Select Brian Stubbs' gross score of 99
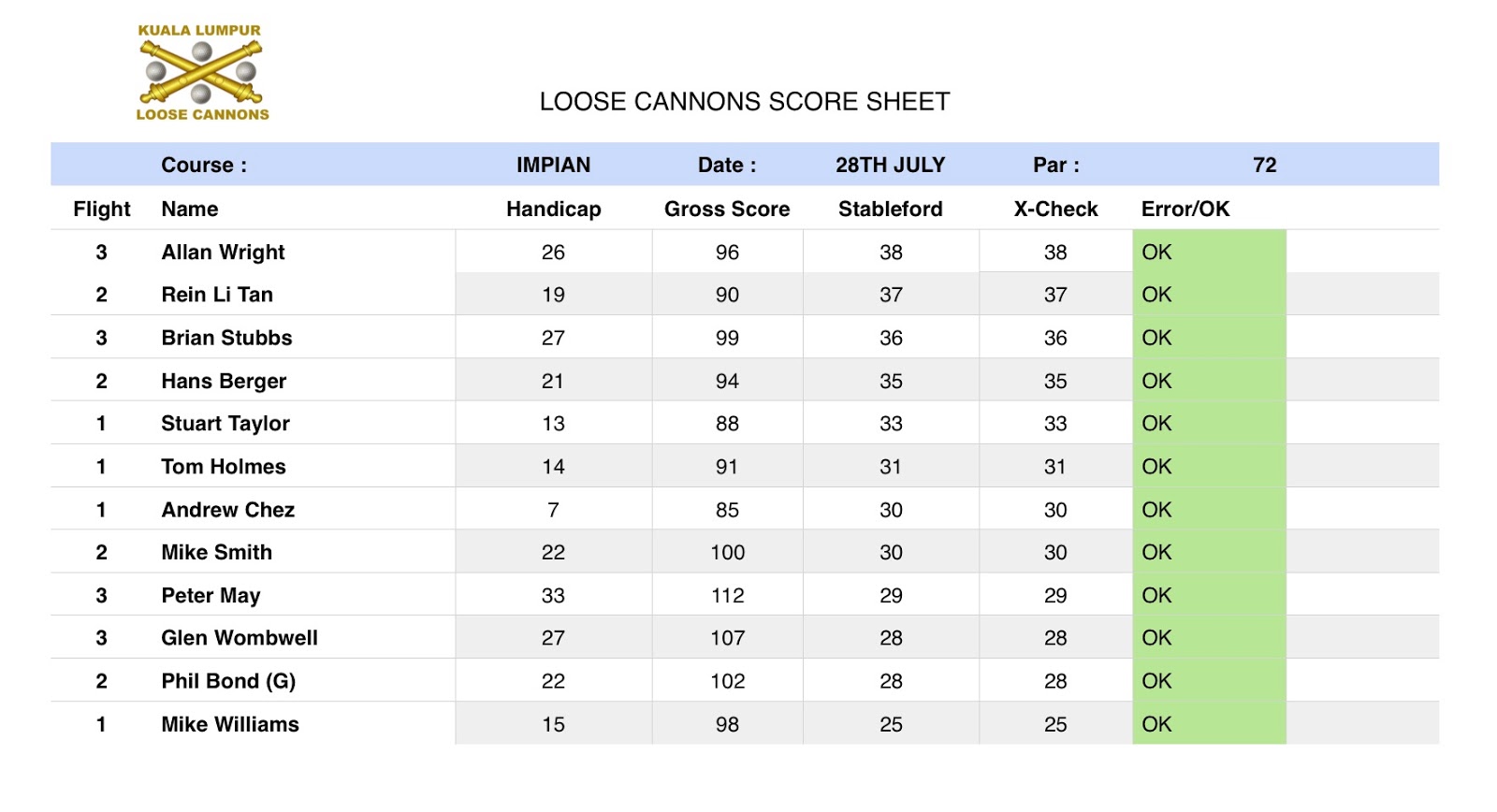This screenshot has width=1497, height=812. point(727,338)
